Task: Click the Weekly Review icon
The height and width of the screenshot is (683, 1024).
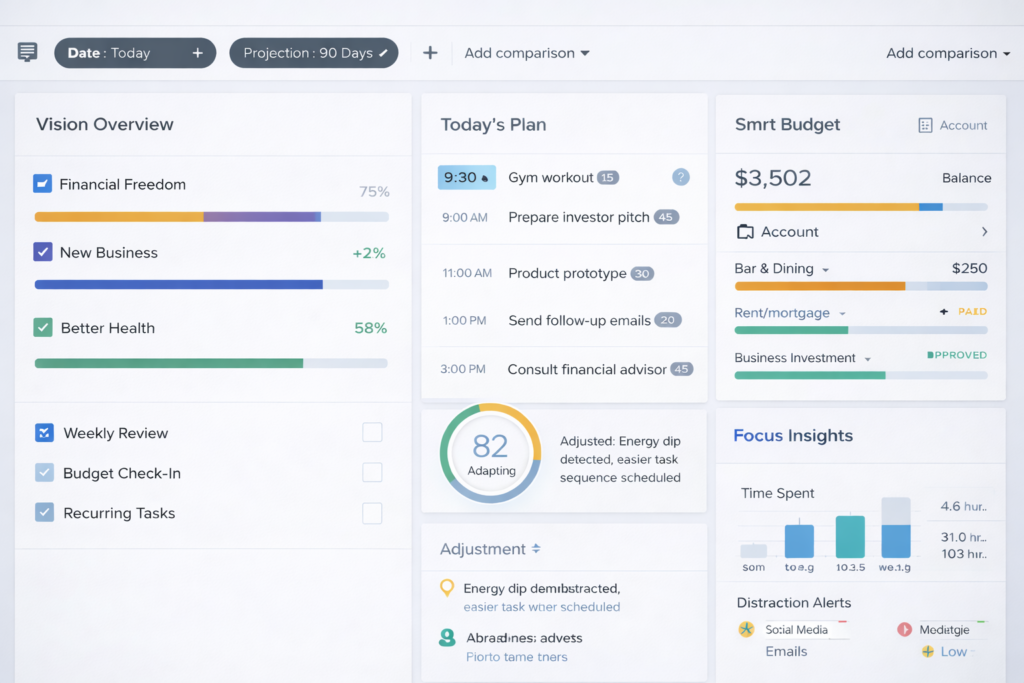Action: click(x=44, y=433)
